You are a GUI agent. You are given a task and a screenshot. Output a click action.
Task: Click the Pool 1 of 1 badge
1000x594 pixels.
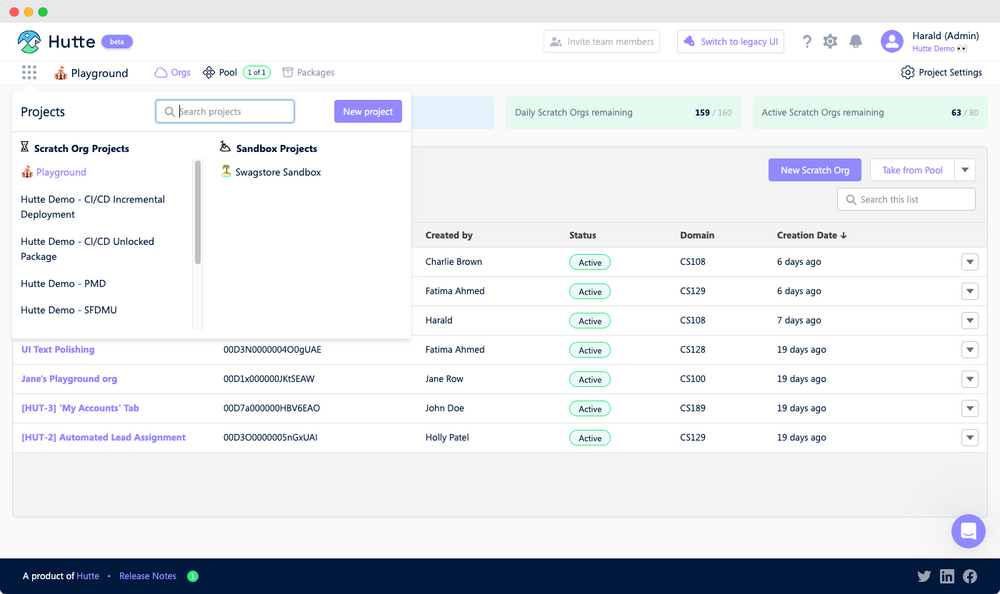click(x=256, y=73)
